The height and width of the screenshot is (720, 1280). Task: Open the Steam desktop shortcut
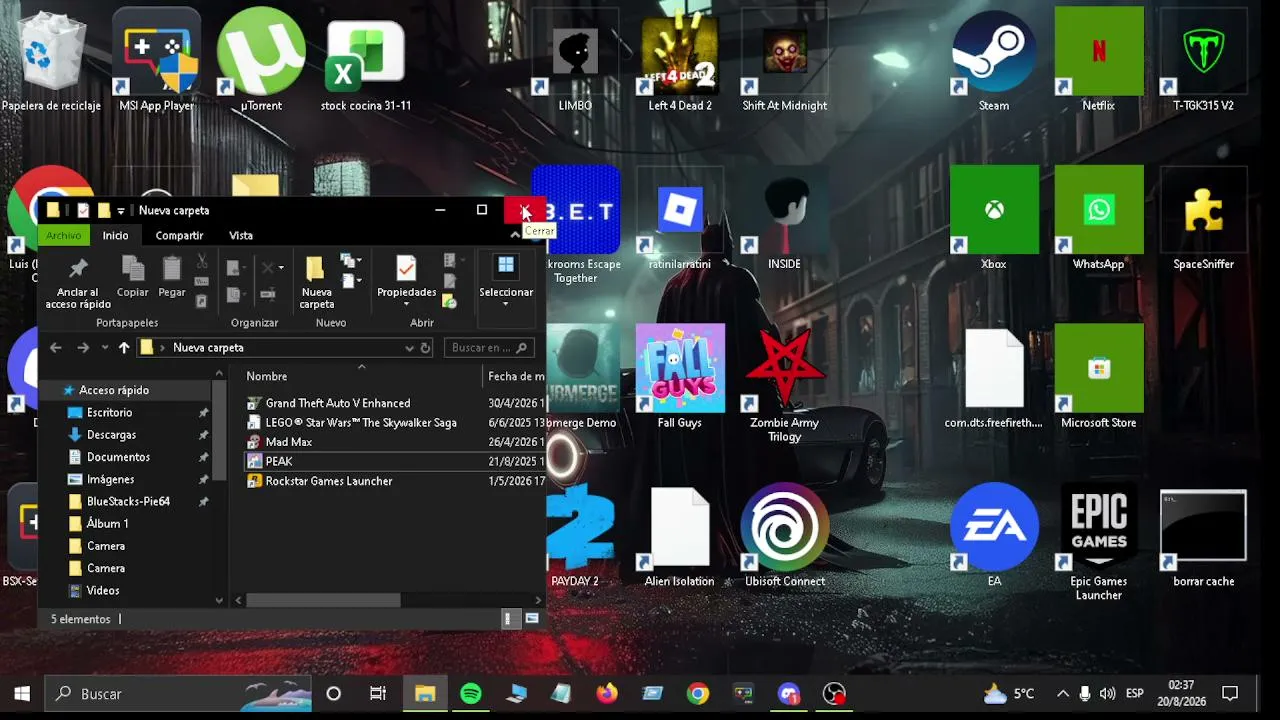pyautogui.click(x=994, y=60)
